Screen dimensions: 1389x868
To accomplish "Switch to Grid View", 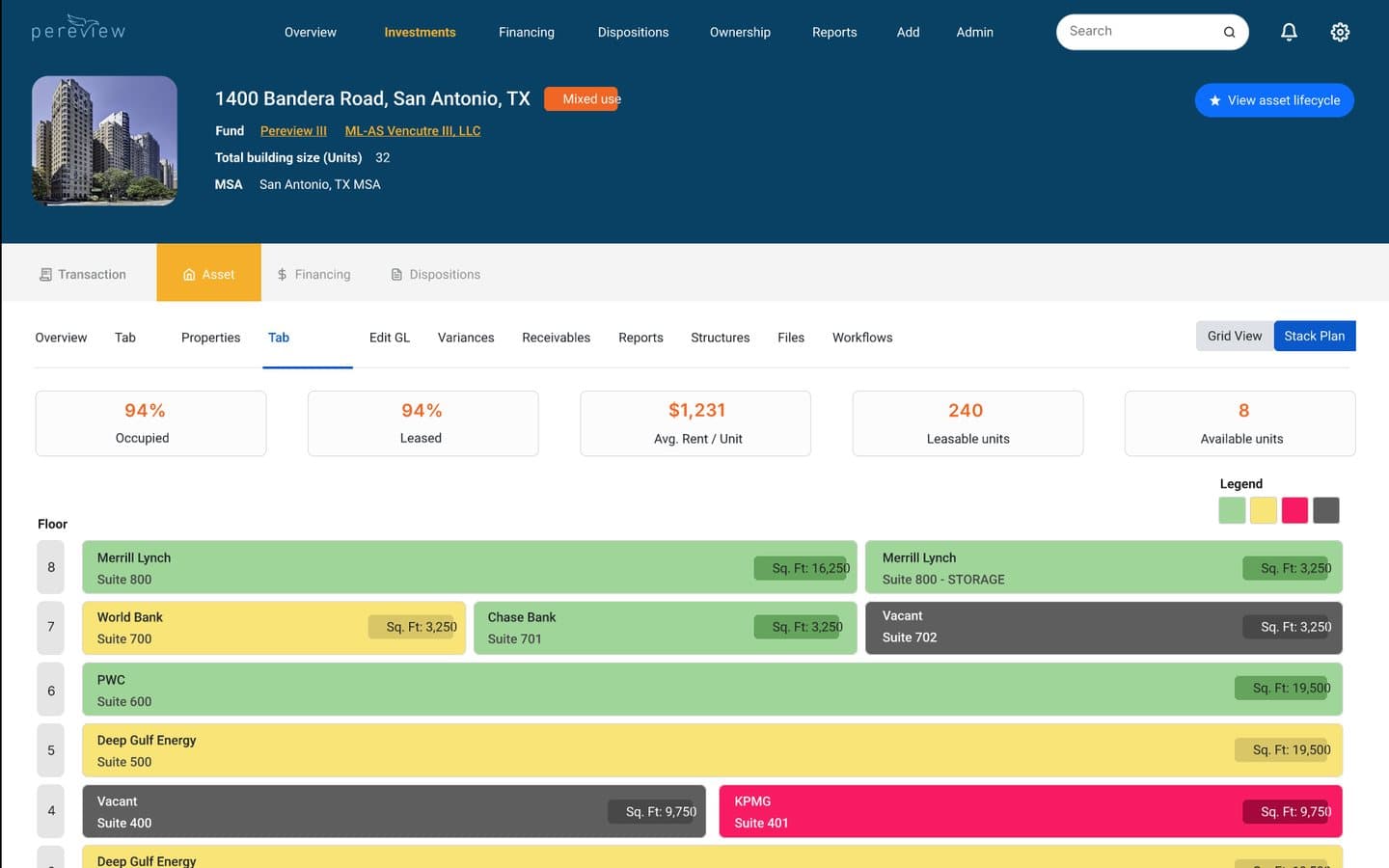I will 1235,336.
